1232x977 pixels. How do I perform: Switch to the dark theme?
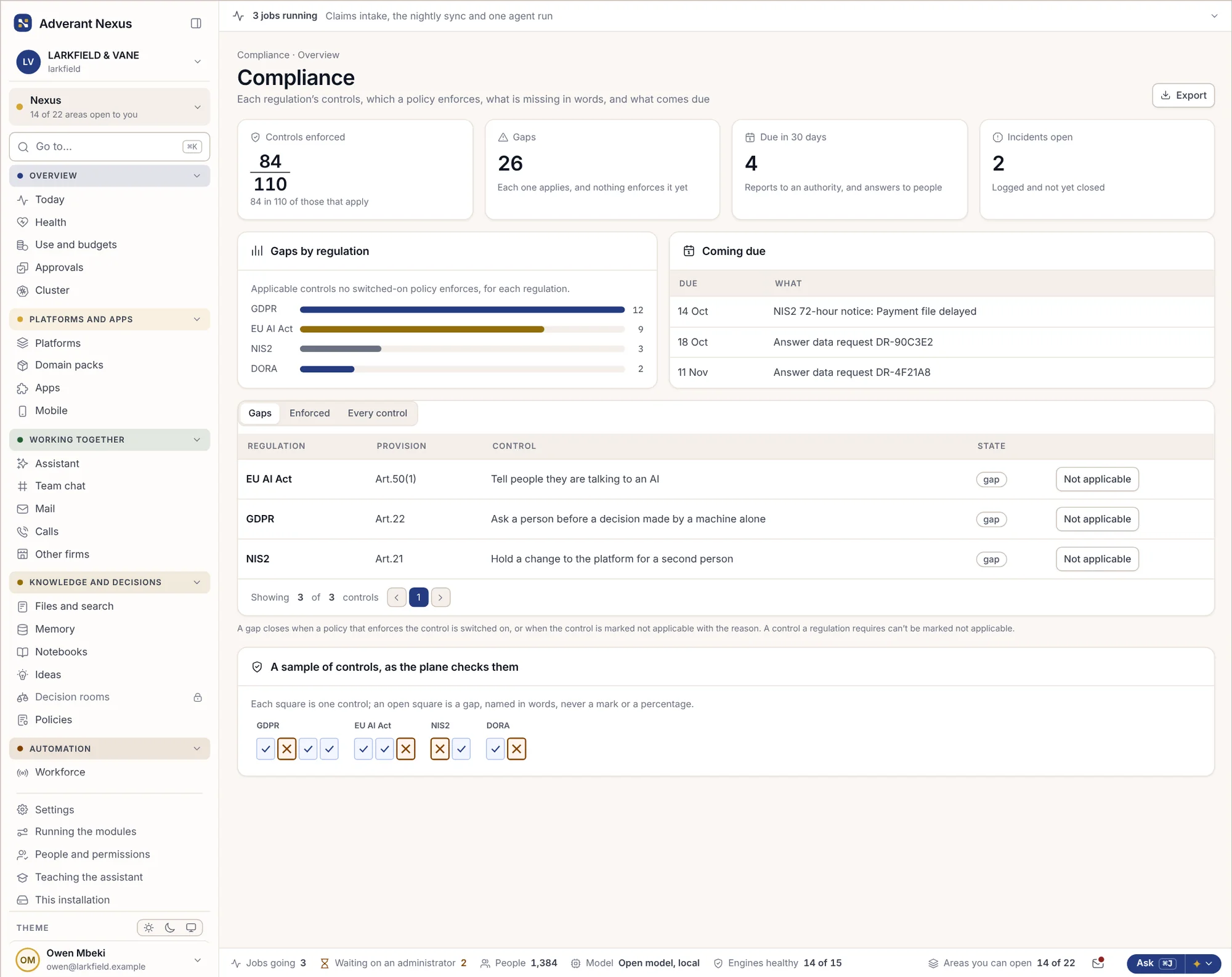tap(170, 928)
